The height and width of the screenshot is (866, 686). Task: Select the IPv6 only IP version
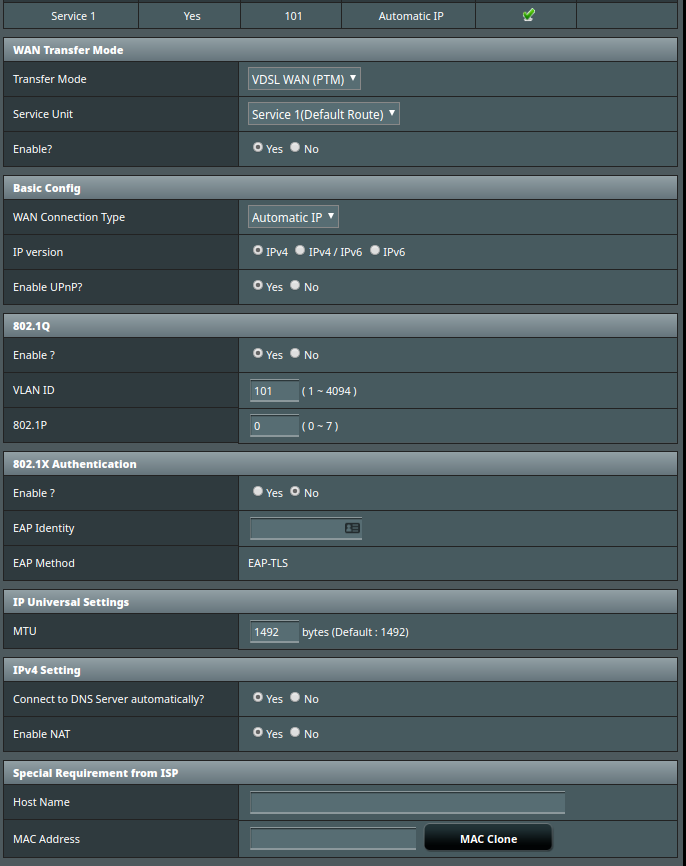pyautogui.click(x=375, y=251)
